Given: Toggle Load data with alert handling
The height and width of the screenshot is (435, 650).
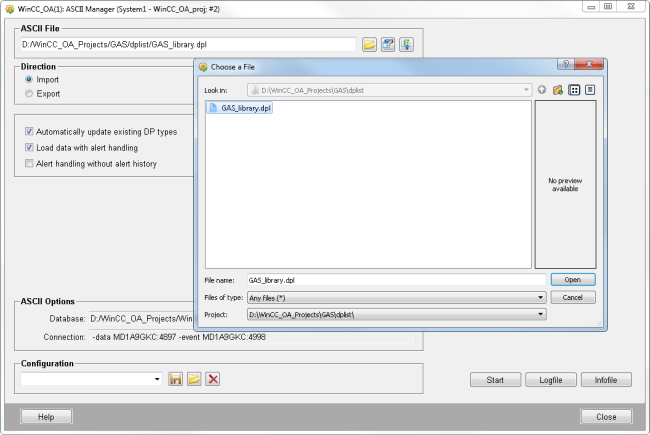Looking at the screenshot, I should (29, 148).
